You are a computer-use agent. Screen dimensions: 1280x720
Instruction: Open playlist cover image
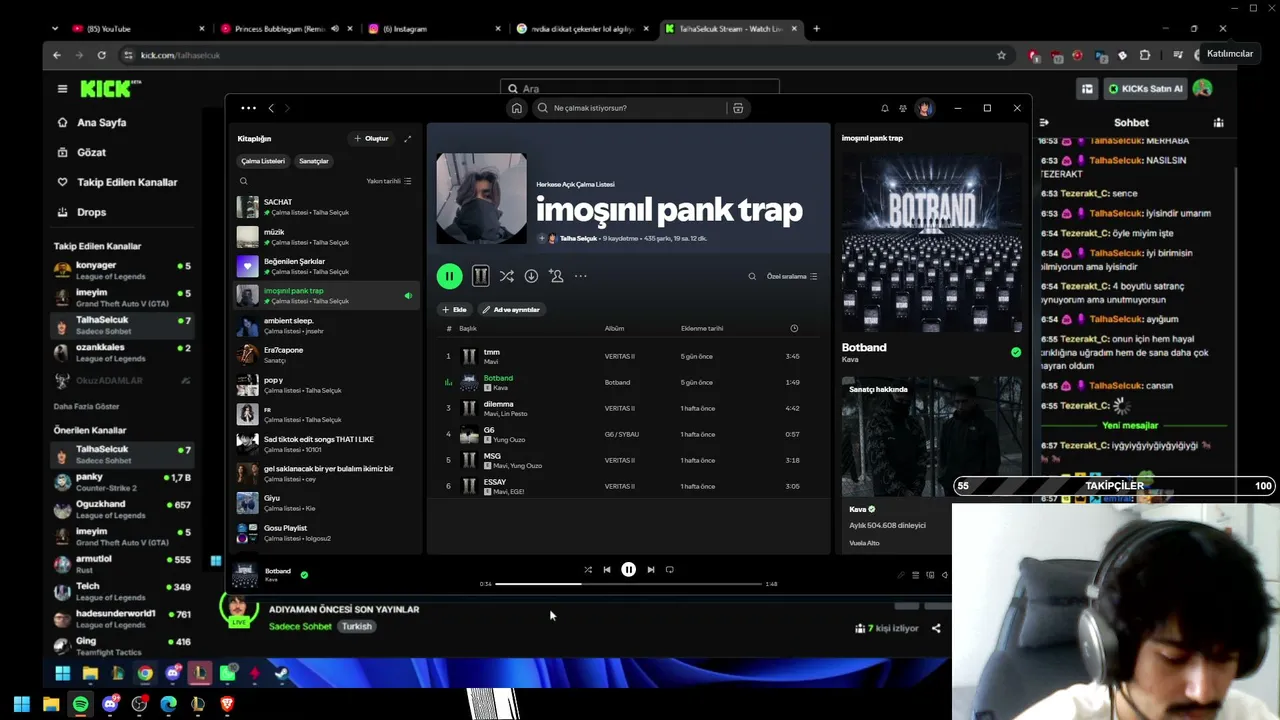[x=481, y=198]
